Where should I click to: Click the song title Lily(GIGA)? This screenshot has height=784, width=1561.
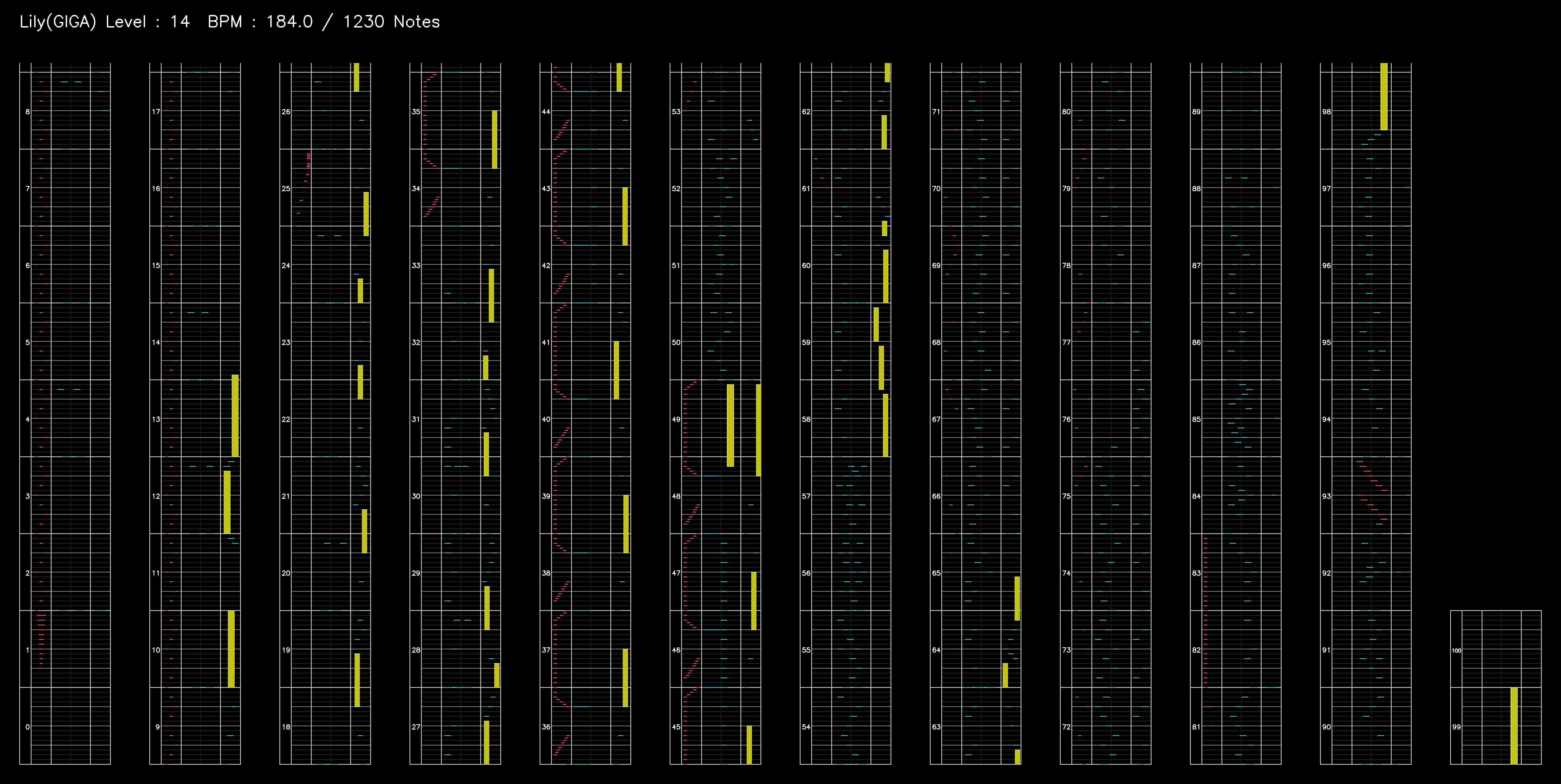point(58,22)
